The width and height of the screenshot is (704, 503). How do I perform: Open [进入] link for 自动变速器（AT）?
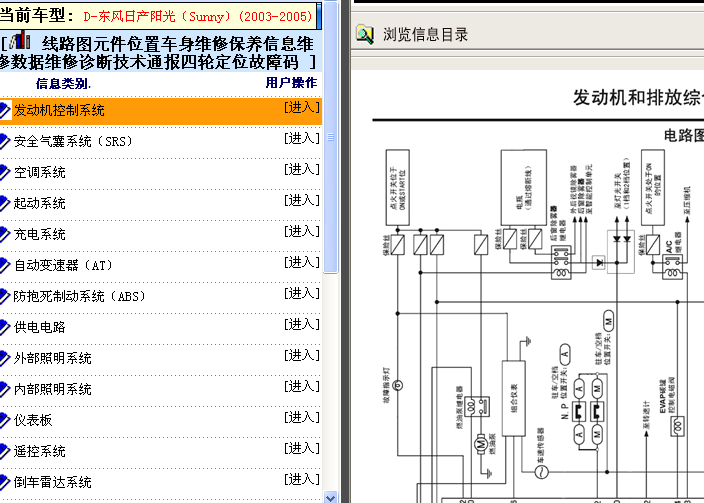tap(302, 263)
